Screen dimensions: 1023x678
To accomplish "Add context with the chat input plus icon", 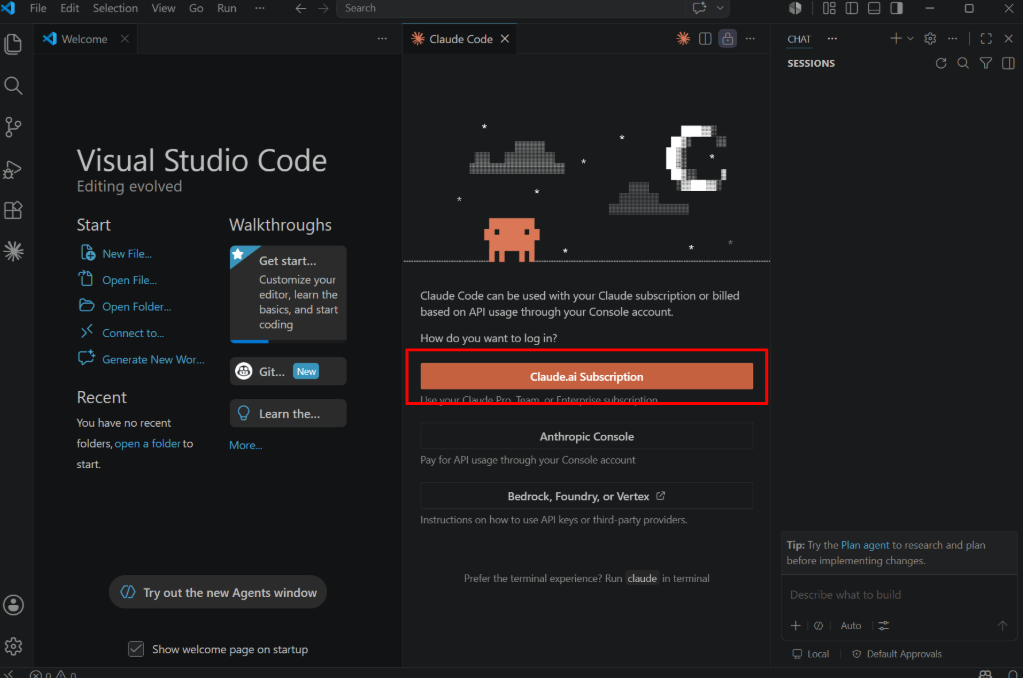I will (795, 625).
